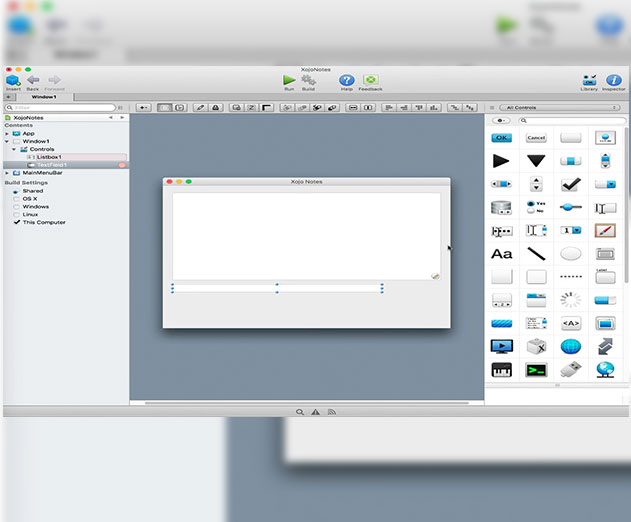Select the Cancel button control in Library
The width and height of the screenshot is (631, 522).
536,138
